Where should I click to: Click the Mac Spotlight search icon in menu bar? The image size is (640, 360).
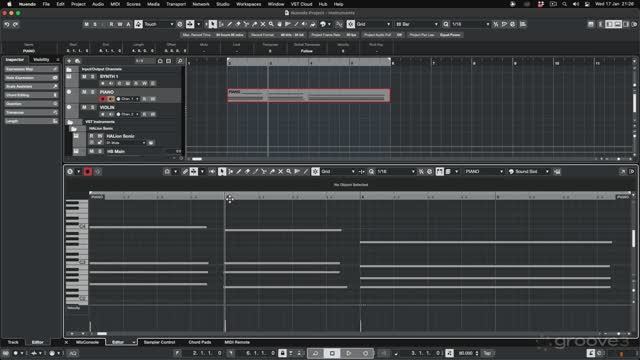(564, 4)
